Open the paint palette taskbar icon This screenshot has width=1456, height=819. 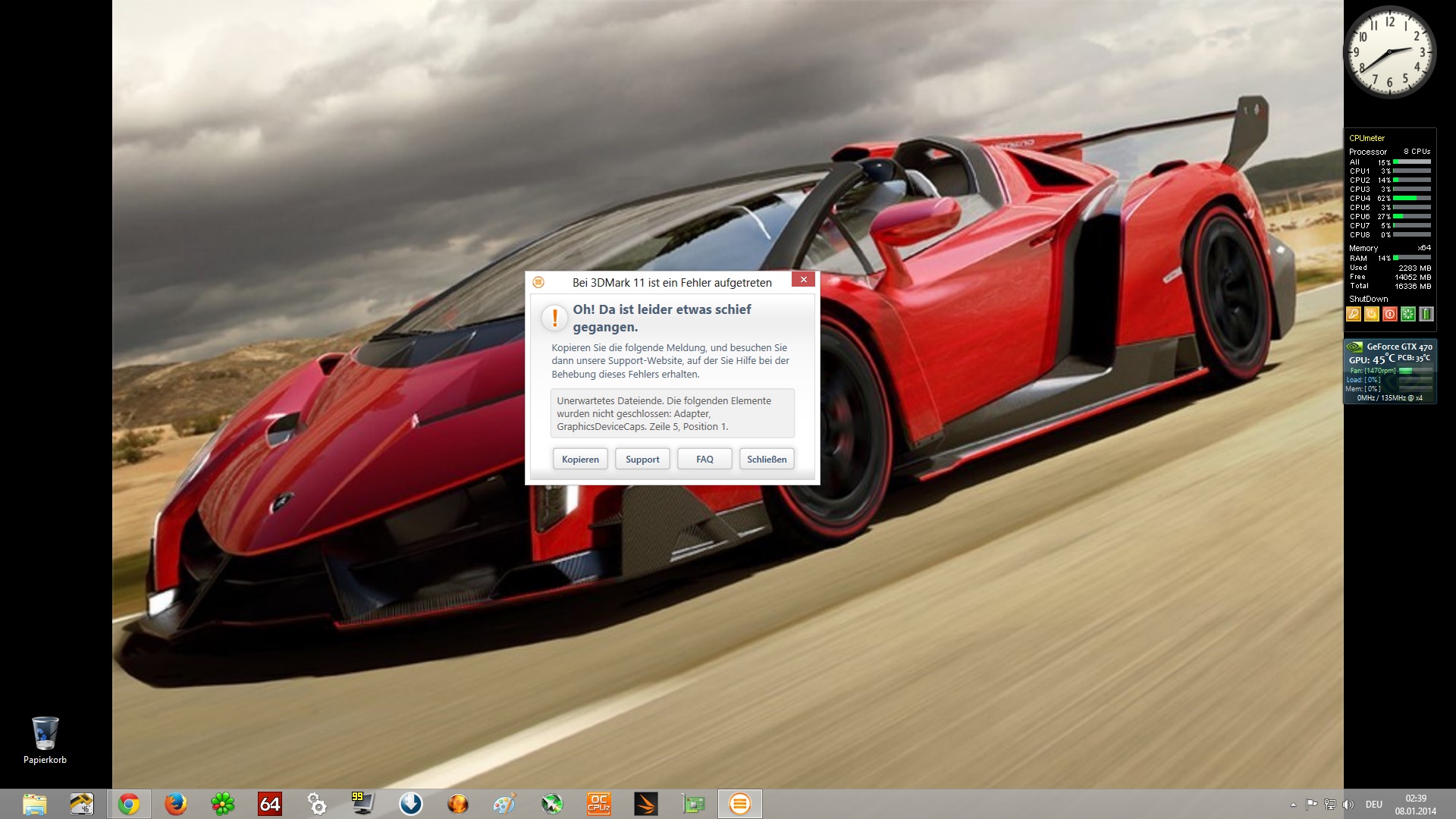click(x=504, y=804)
